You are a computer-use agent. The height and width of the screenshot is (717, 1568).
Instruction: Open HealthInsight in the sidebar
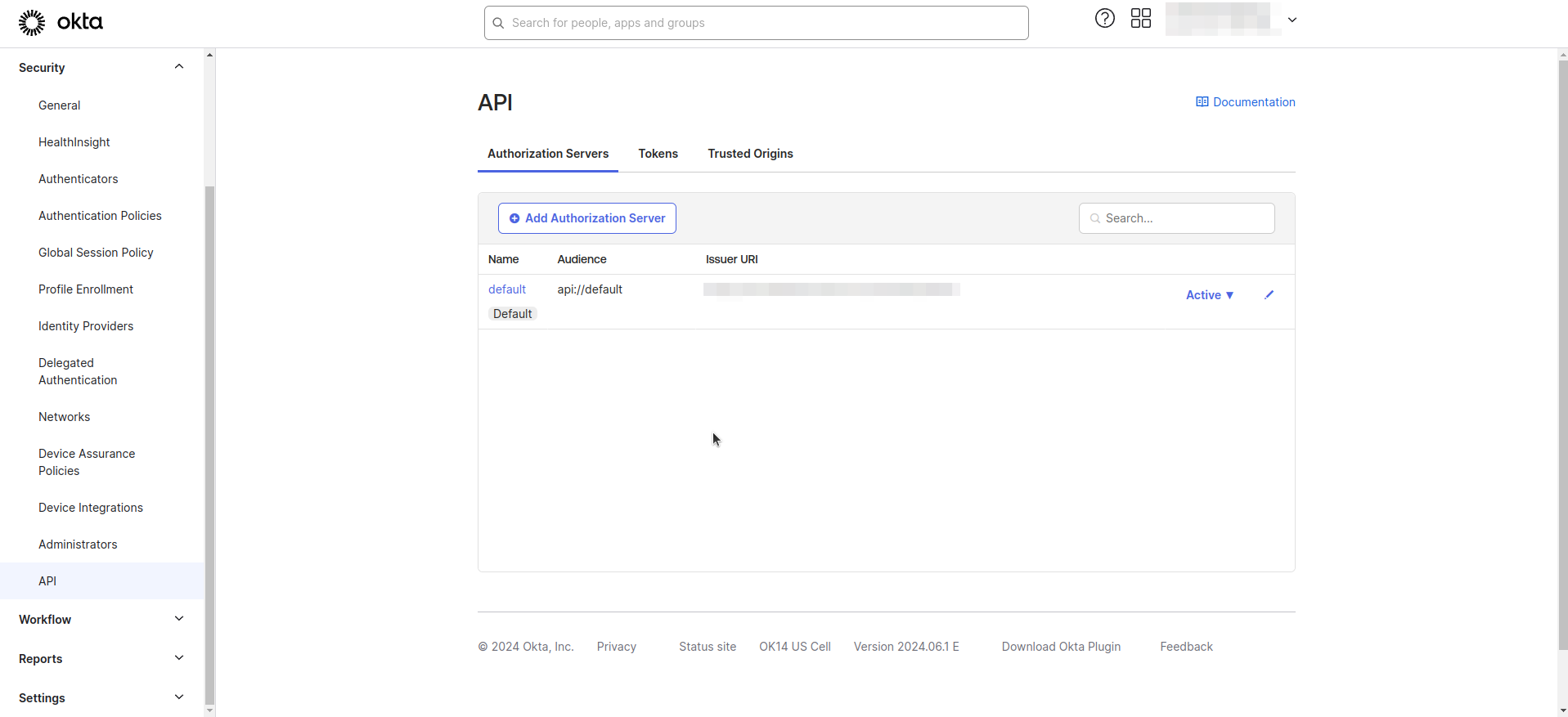(x=74, y=142)
